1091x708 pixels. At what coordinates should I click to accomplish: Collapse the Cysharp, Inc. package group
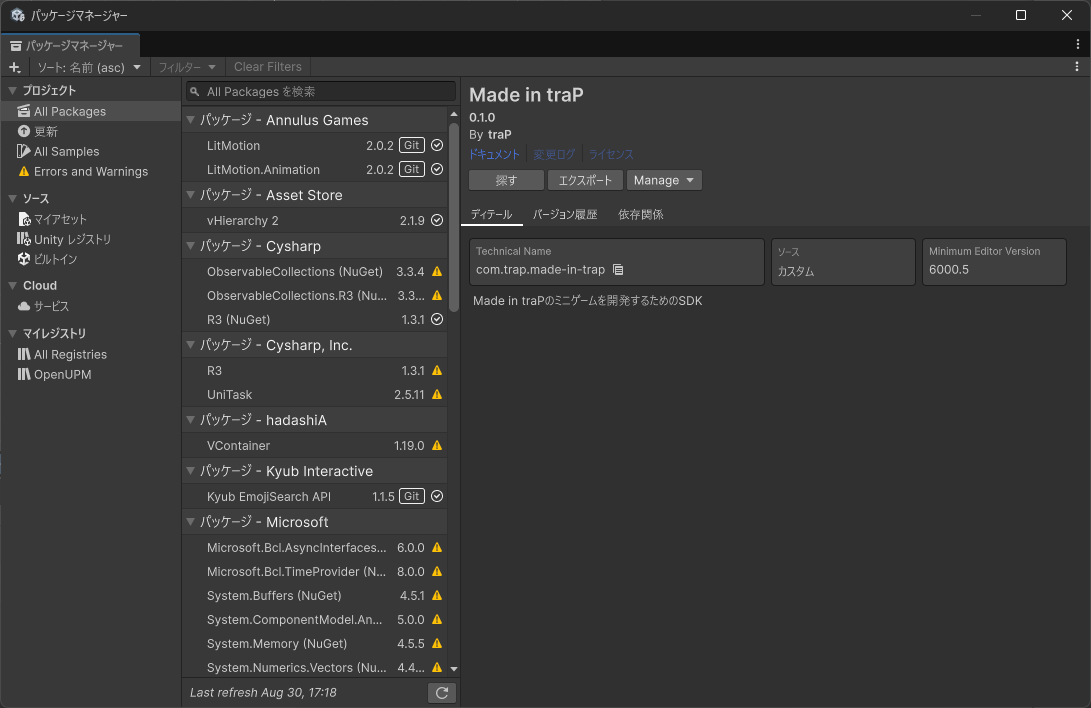coord(191,345)
